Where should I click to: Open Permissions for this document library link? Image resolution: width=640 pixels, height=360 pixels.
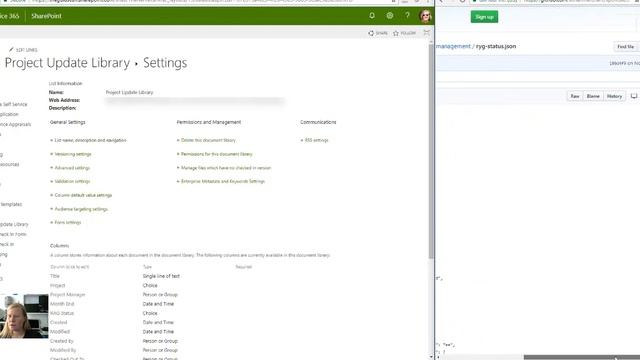[x=217, y=154]
